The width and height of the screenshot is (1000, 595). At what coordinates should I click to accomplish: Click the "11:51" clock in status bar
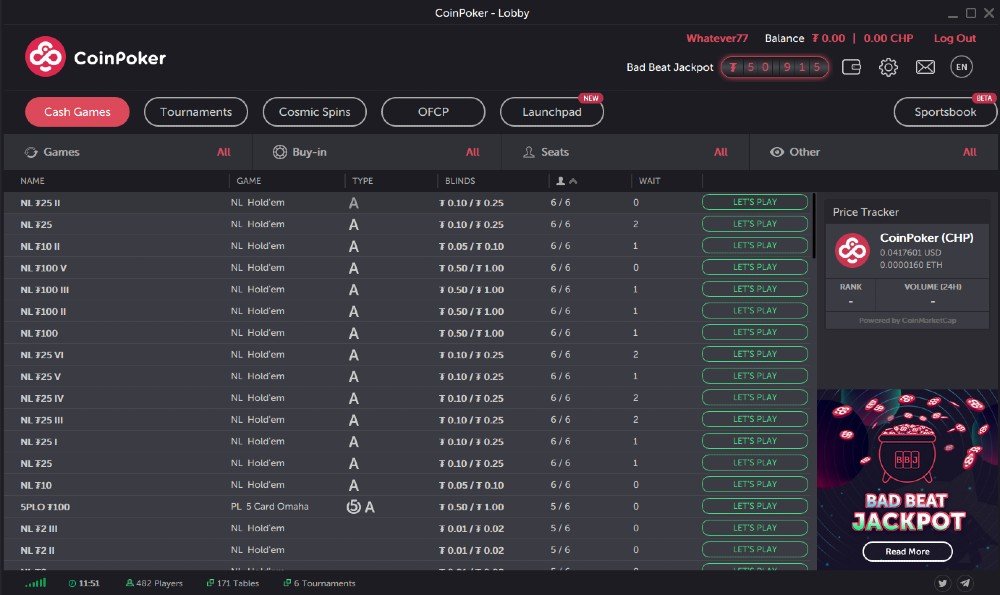tap(84, 583)
